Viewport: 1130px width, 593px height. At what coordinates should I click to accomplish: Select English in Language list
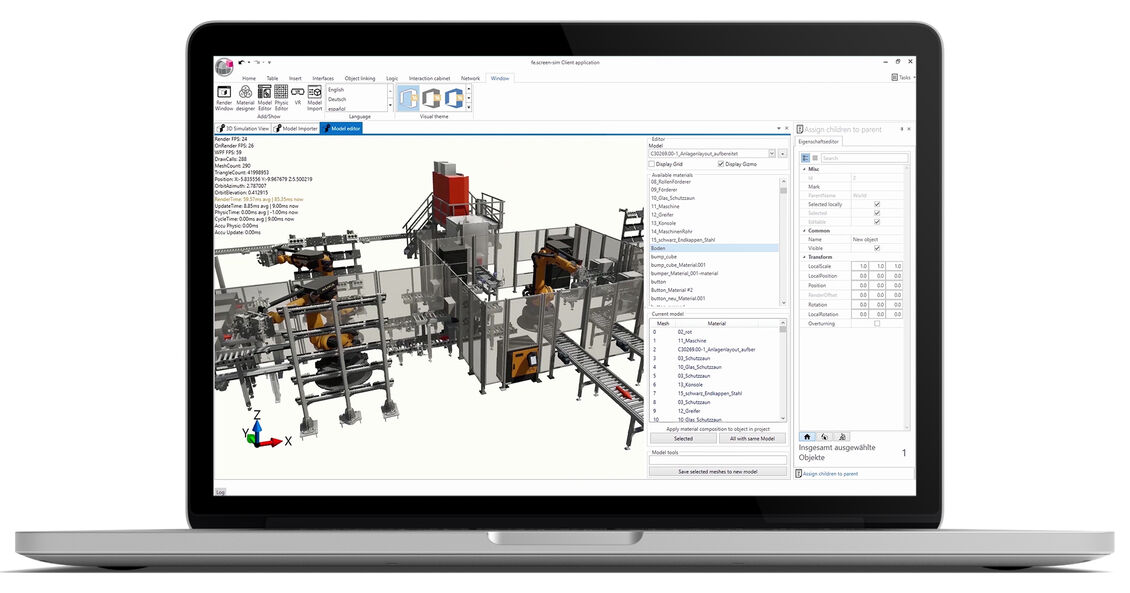(337, 90)
